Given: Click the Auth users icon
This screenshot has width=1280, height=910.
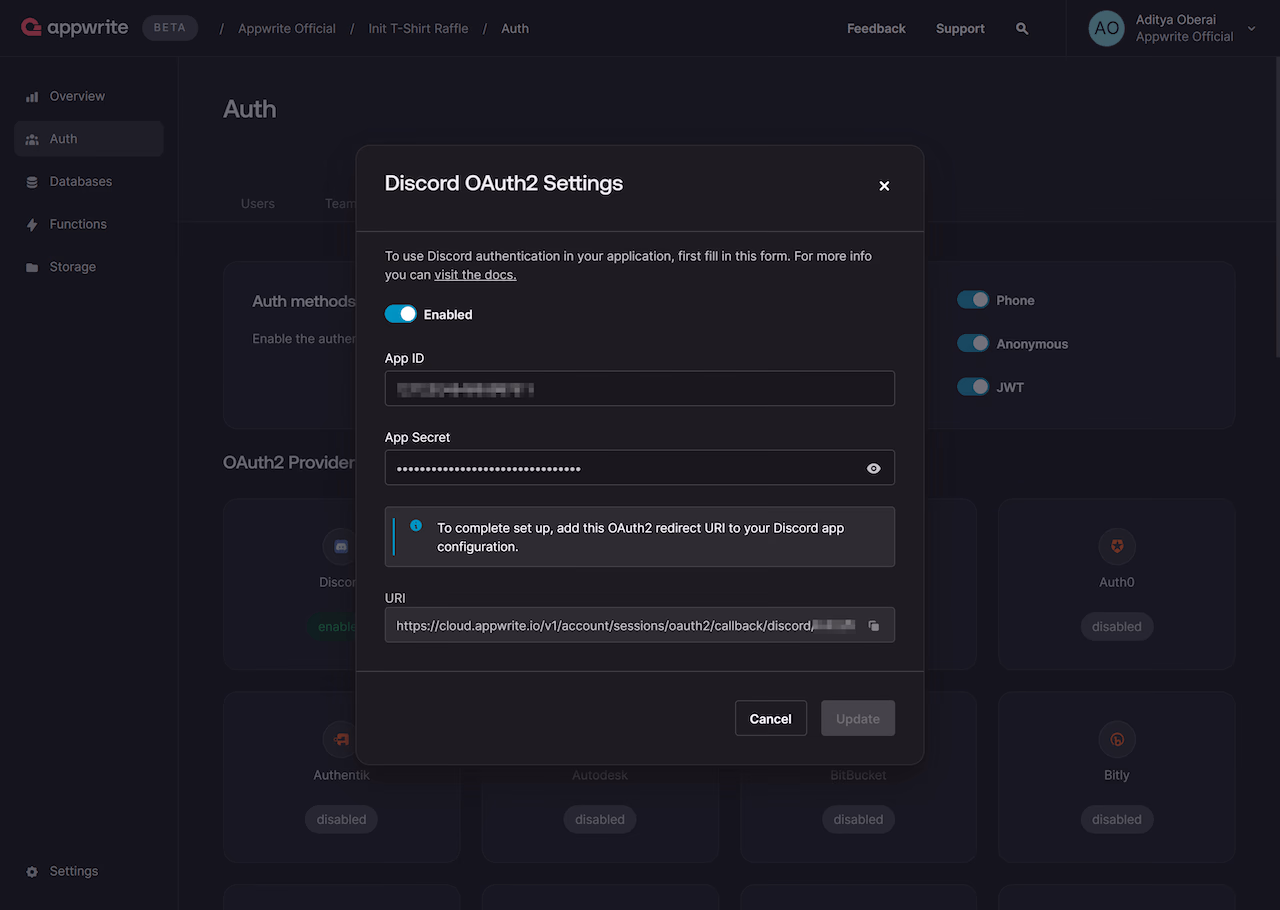Looking at the screenshot, I should click(32, 139).
